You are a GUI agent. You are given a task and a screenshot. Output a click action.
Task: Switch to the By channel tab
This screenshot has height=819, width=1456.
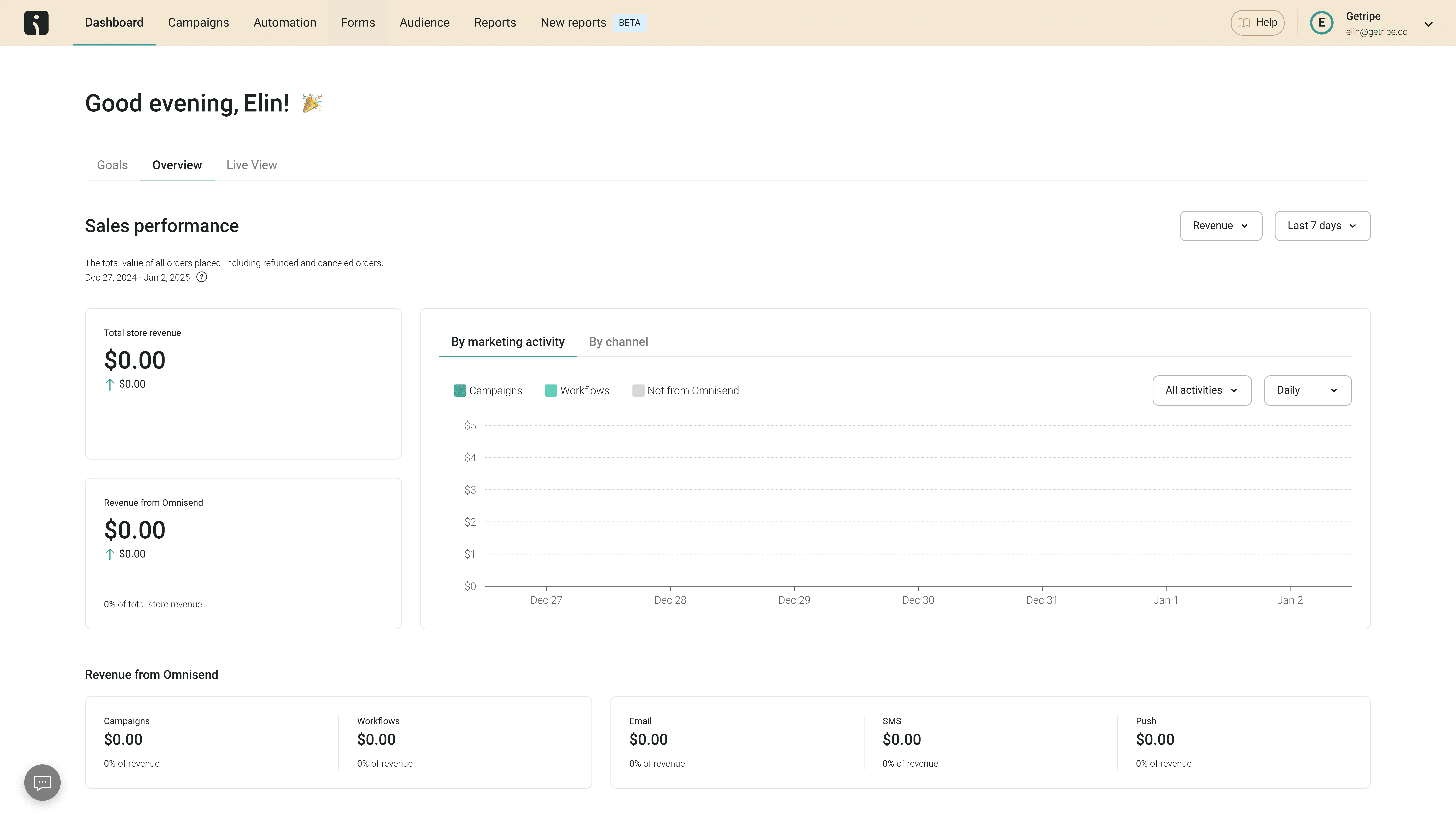coord(618,342)
